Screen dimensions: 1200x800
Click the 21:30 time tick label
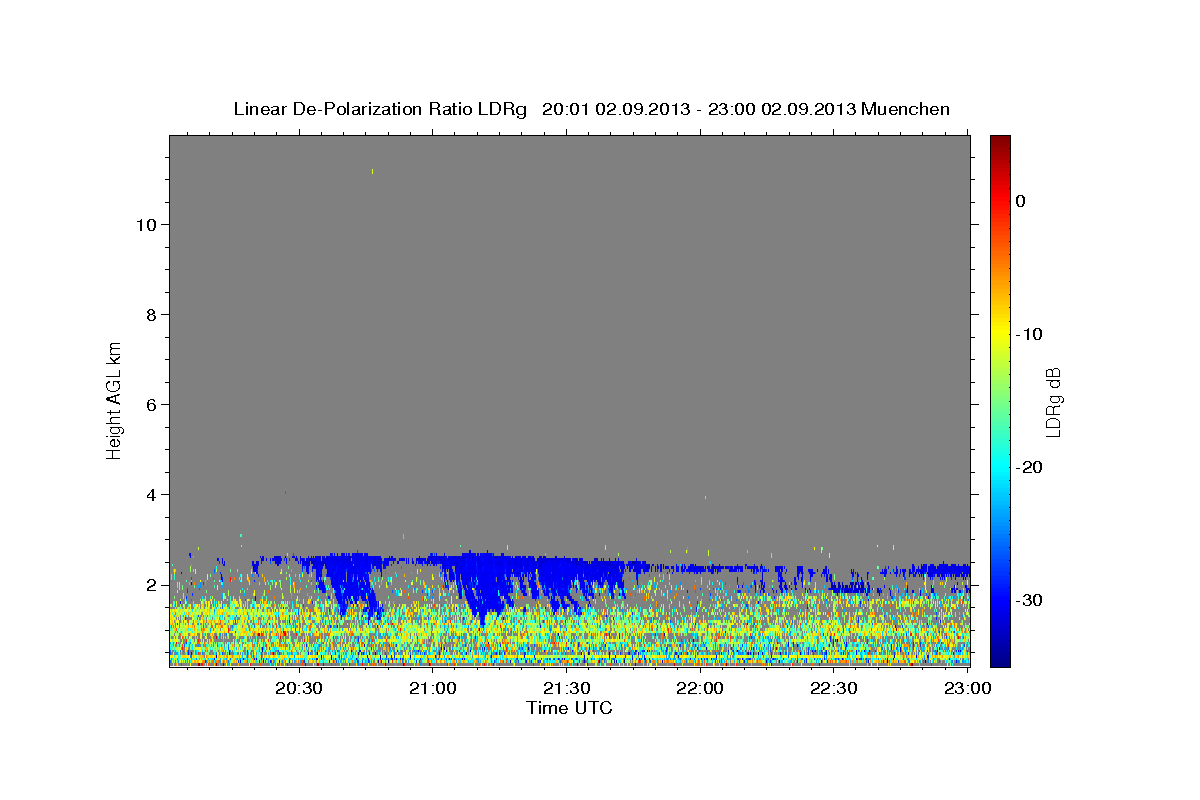point(566,688)
